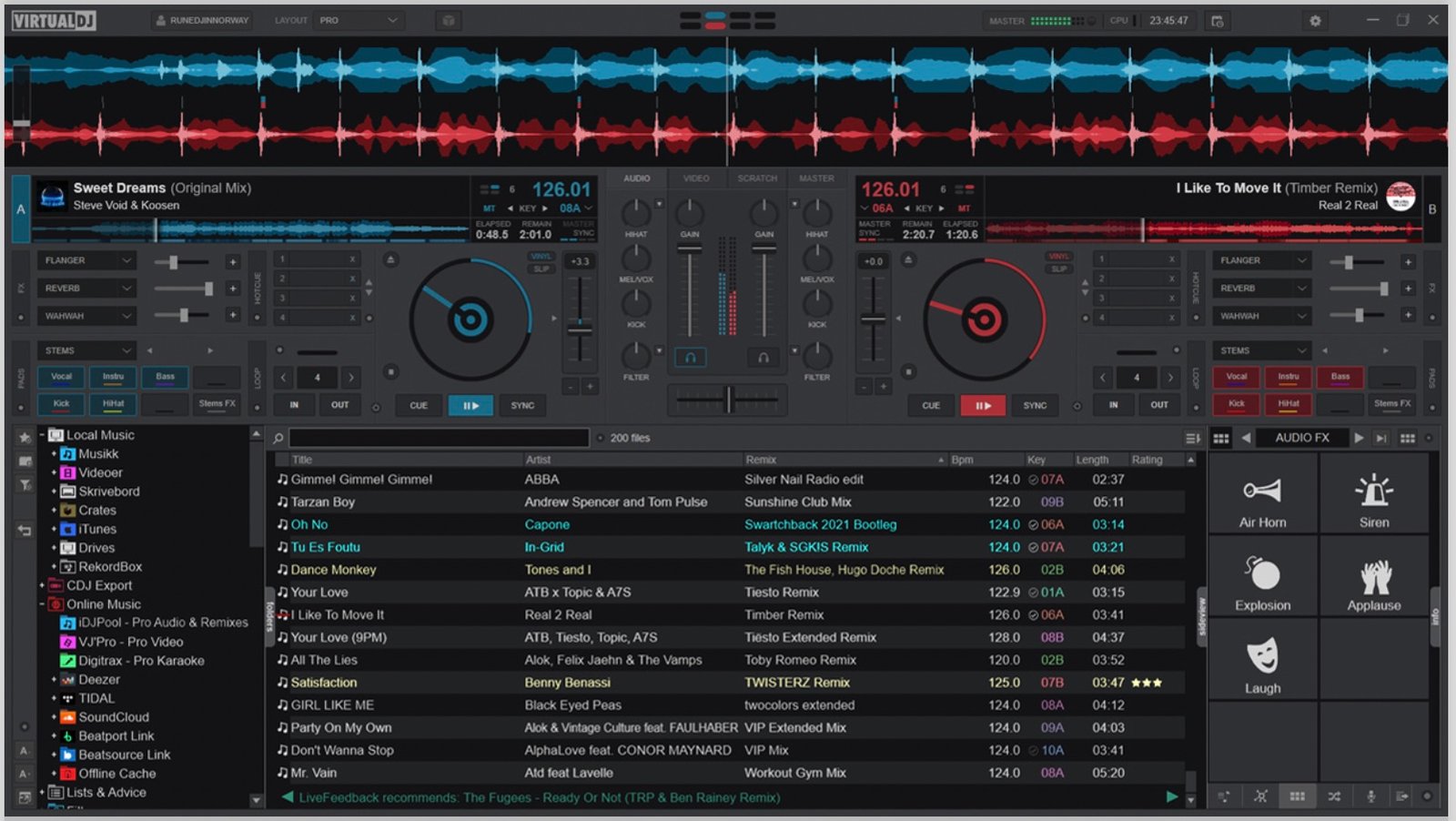Click the play/pause button on deck A
Image resolution: width=1456 pixels, height=821 pixels.
point(470,405)
